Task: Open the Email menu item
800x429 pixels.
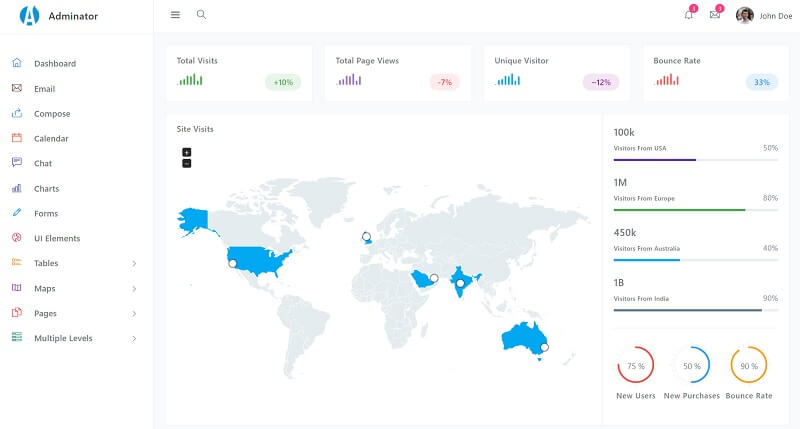Action: (x=44, y=89)
